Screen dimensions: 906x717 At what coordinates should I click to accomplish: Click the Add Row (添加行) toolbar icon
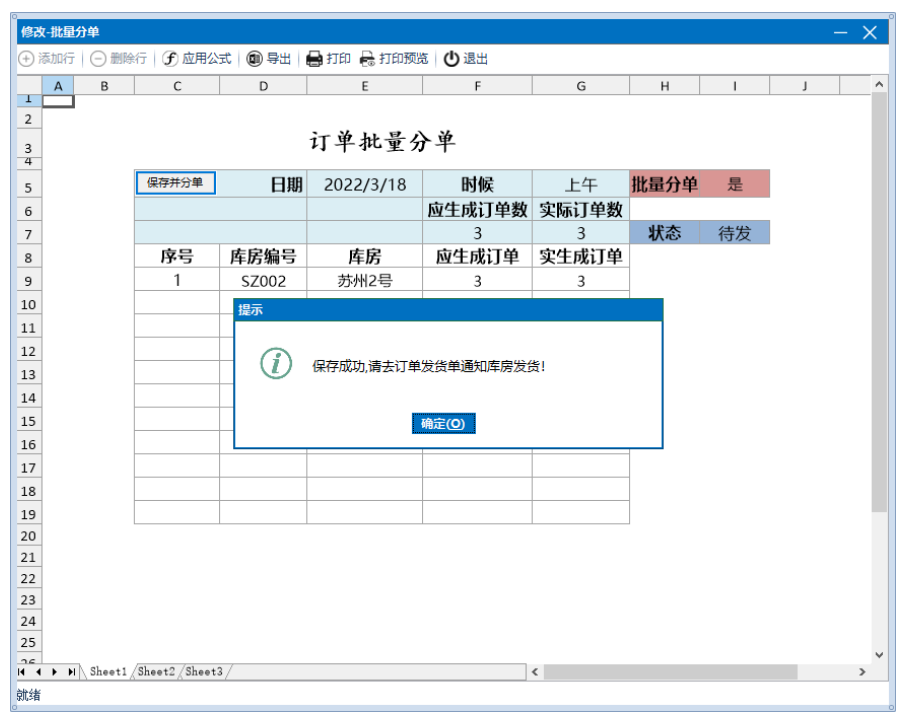point(27,59)
